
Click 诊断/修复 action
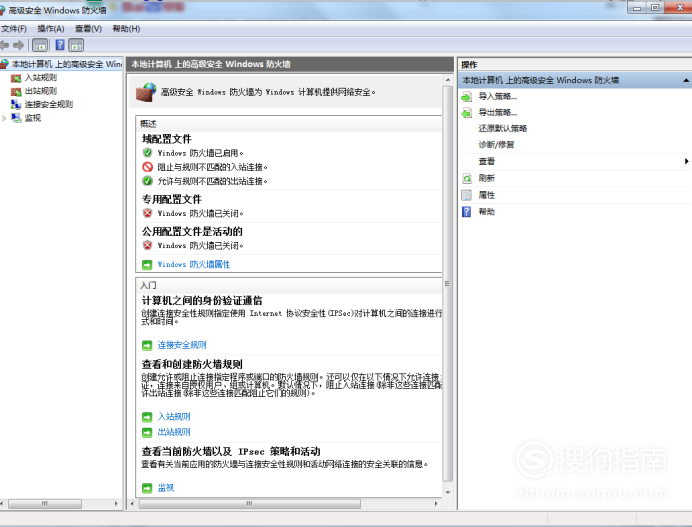point(496,145)
